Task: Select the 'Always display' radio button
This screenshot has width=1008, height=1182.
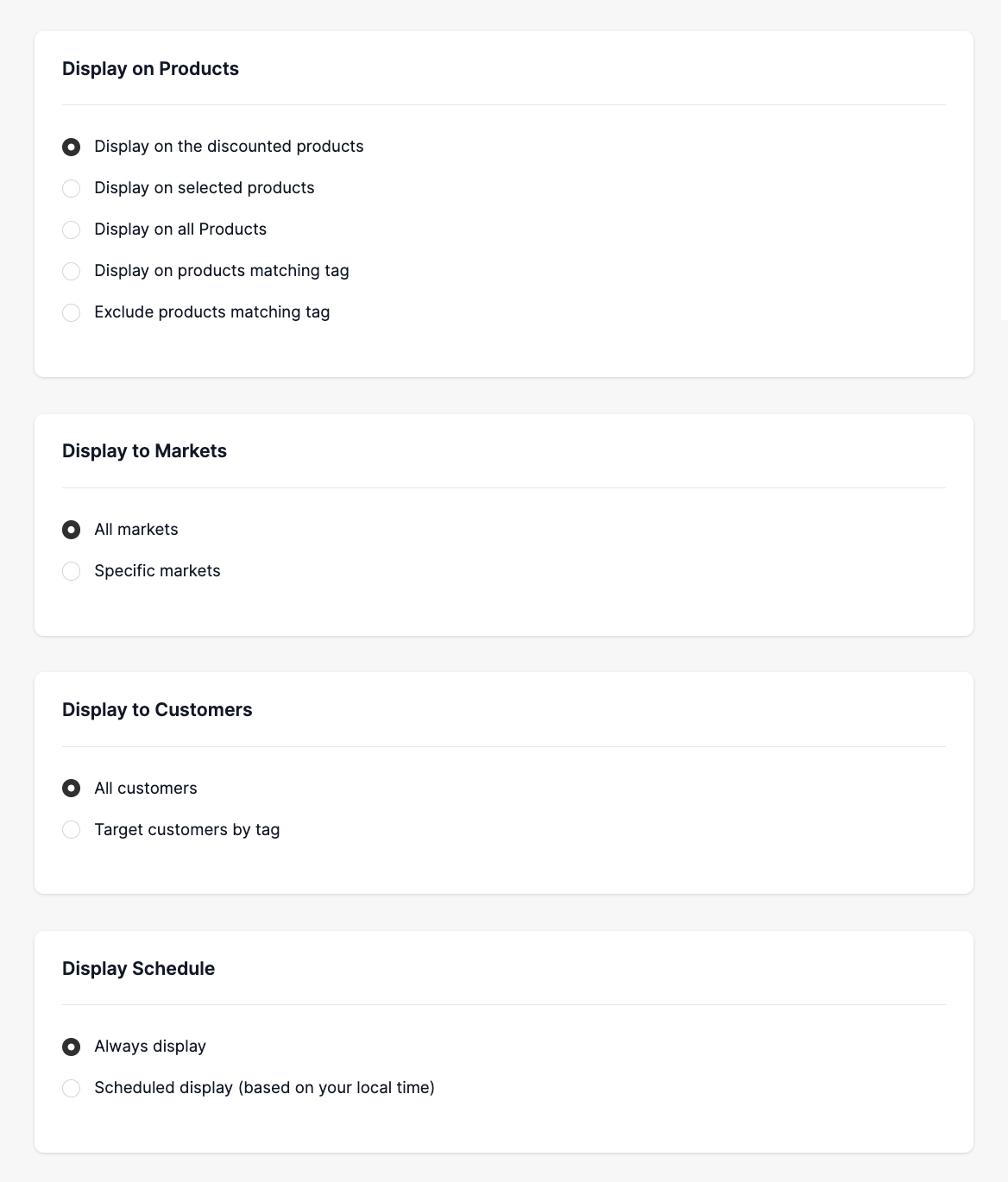Action: coord(72,1047)
